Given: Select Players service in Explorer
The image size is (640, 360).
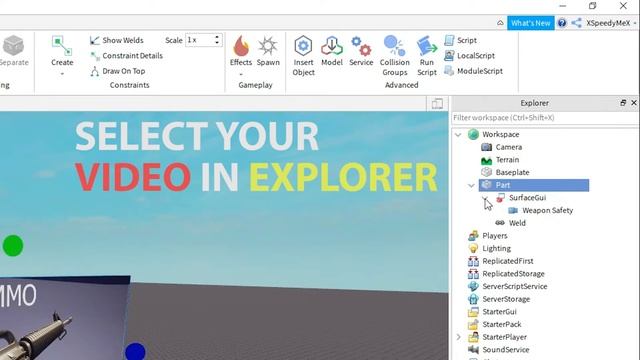Looking at the screenshot, I should tap(495, 236).
